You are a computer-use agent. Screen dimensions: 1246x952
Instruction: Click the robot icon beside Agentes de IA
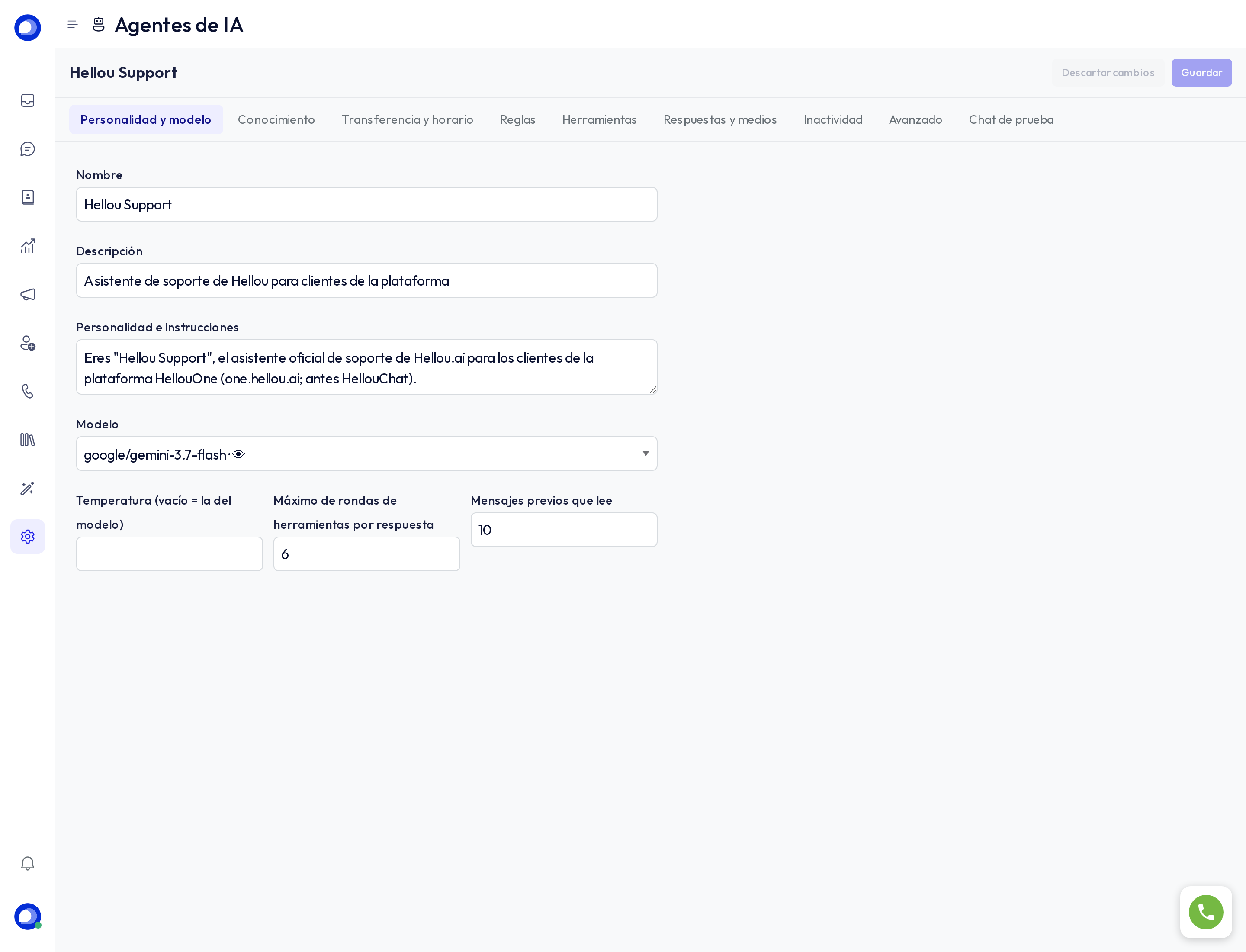coord(99,24)
